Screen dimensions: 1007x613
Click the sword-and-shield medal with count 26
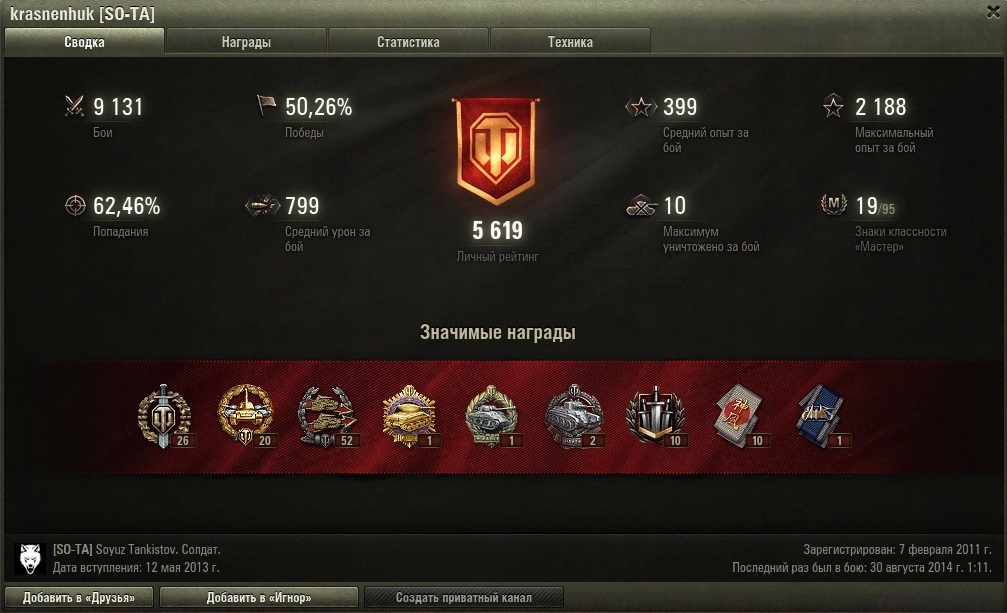click(165, 416)
